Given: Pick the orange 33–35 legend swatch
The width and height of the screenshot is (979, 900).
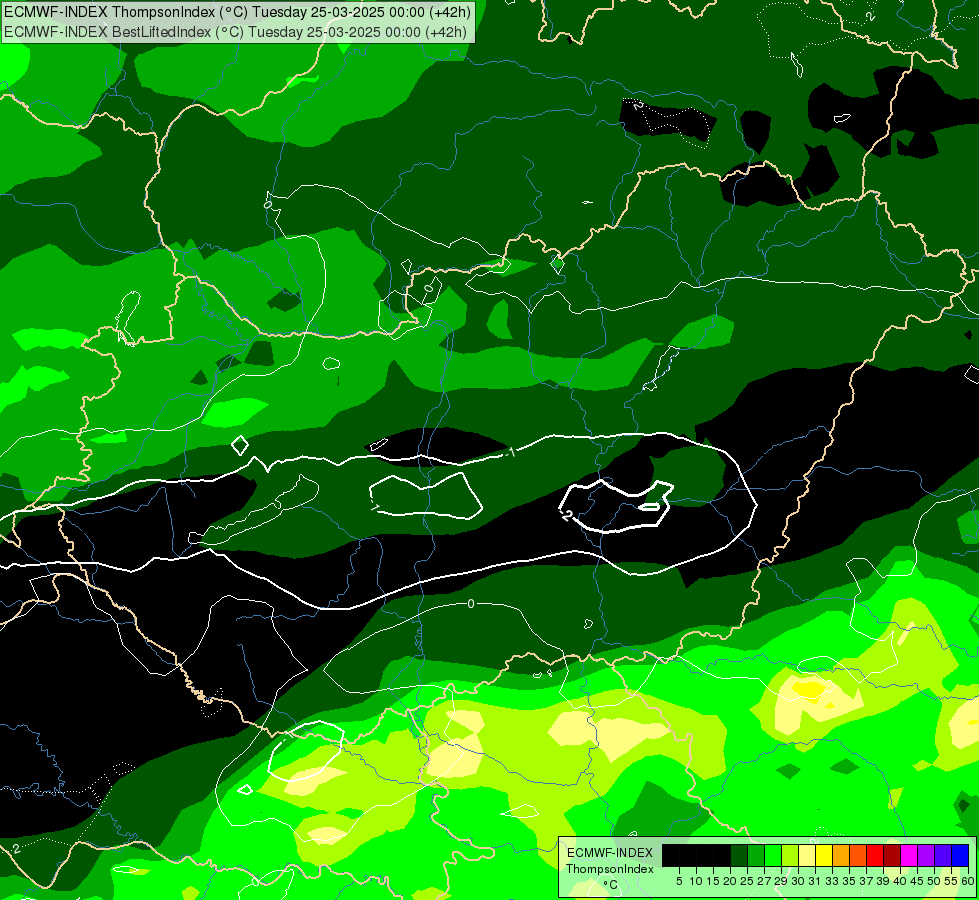Looking at the screenshot, I should click(x=841, y=855).
